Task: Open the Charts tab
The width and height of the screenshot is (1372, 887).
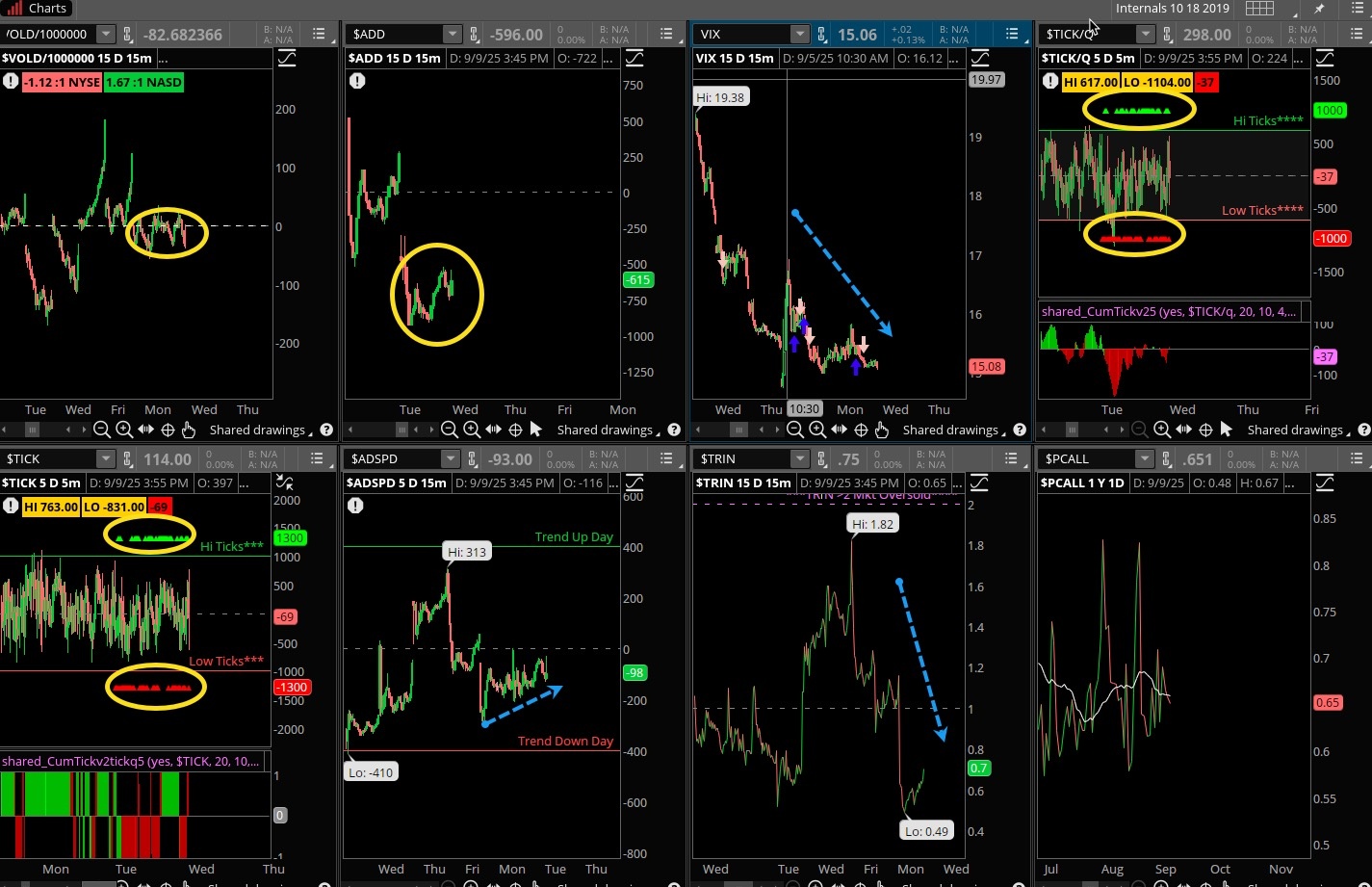Action: click(x=39, y=9)
